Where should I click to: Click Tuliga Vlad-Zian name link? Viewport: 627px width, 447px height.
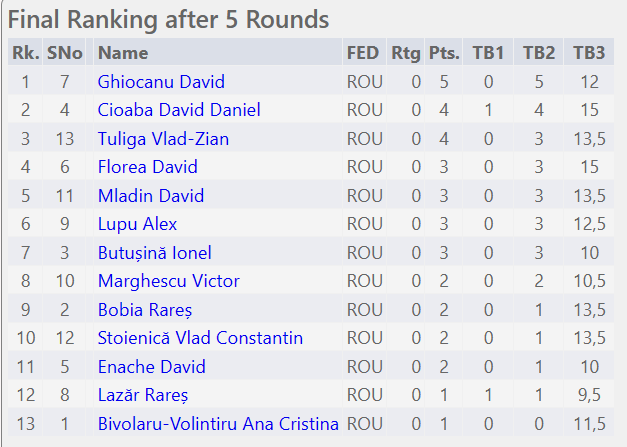tap(163, 139)
